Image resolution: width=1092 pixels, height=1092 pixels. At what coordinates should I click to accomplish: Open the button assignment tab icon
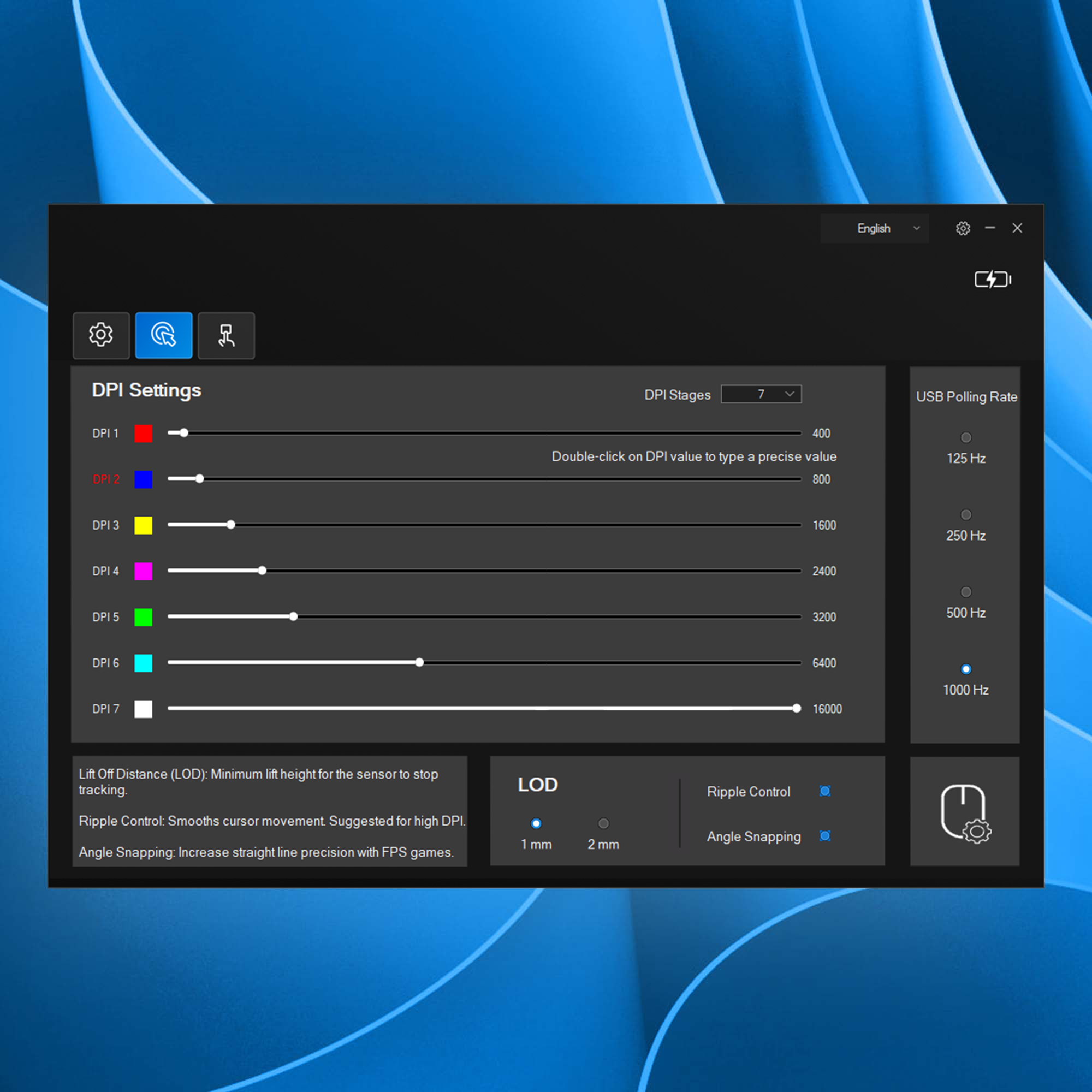point(226,335)
